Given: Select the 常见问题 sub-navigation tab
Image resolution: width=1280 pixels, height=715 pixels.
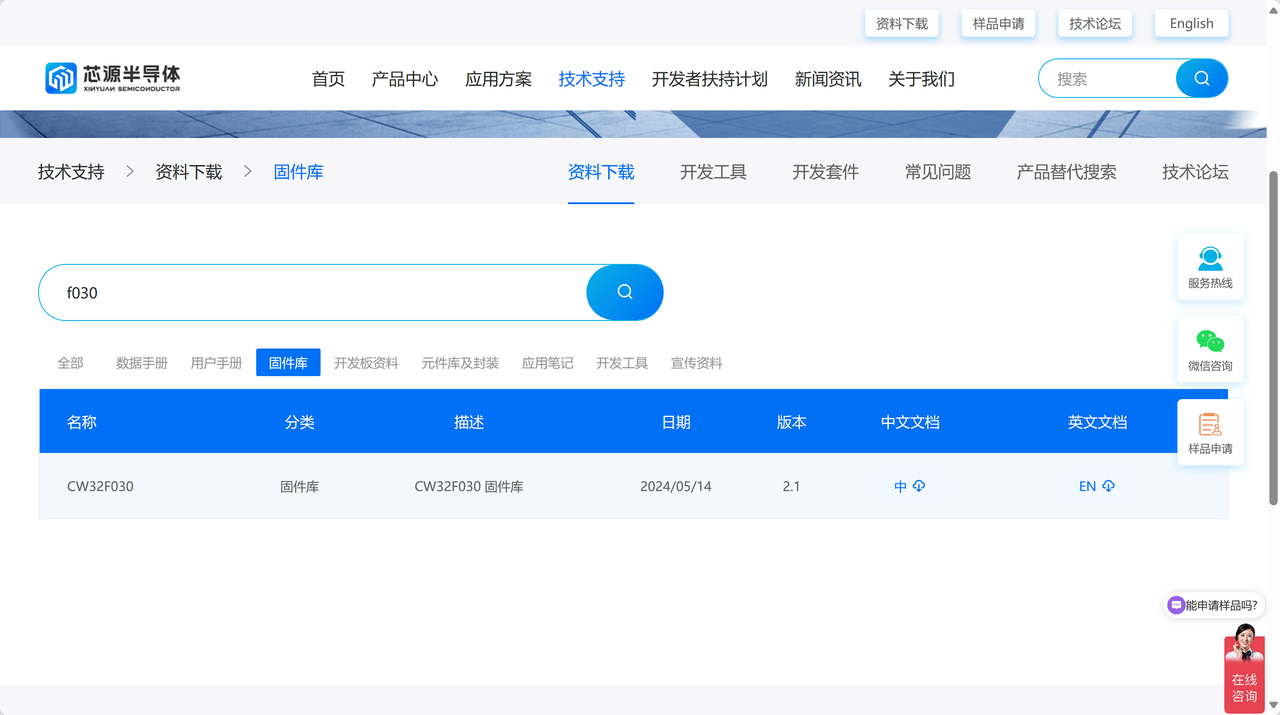Looking at the screenshot, I should pyautogui.click(x=938, y=172).
